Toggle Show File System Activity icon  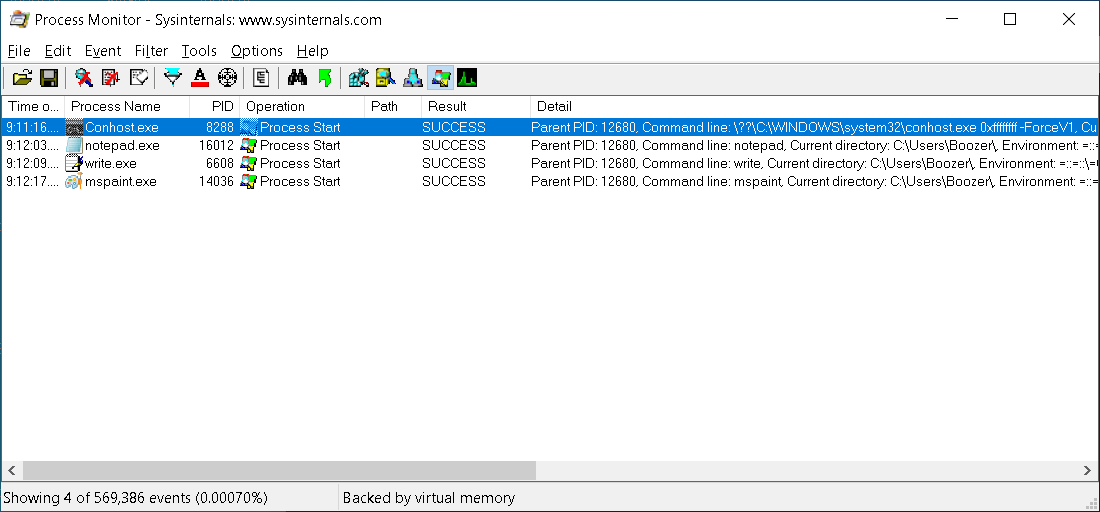(x=386, y=78)
